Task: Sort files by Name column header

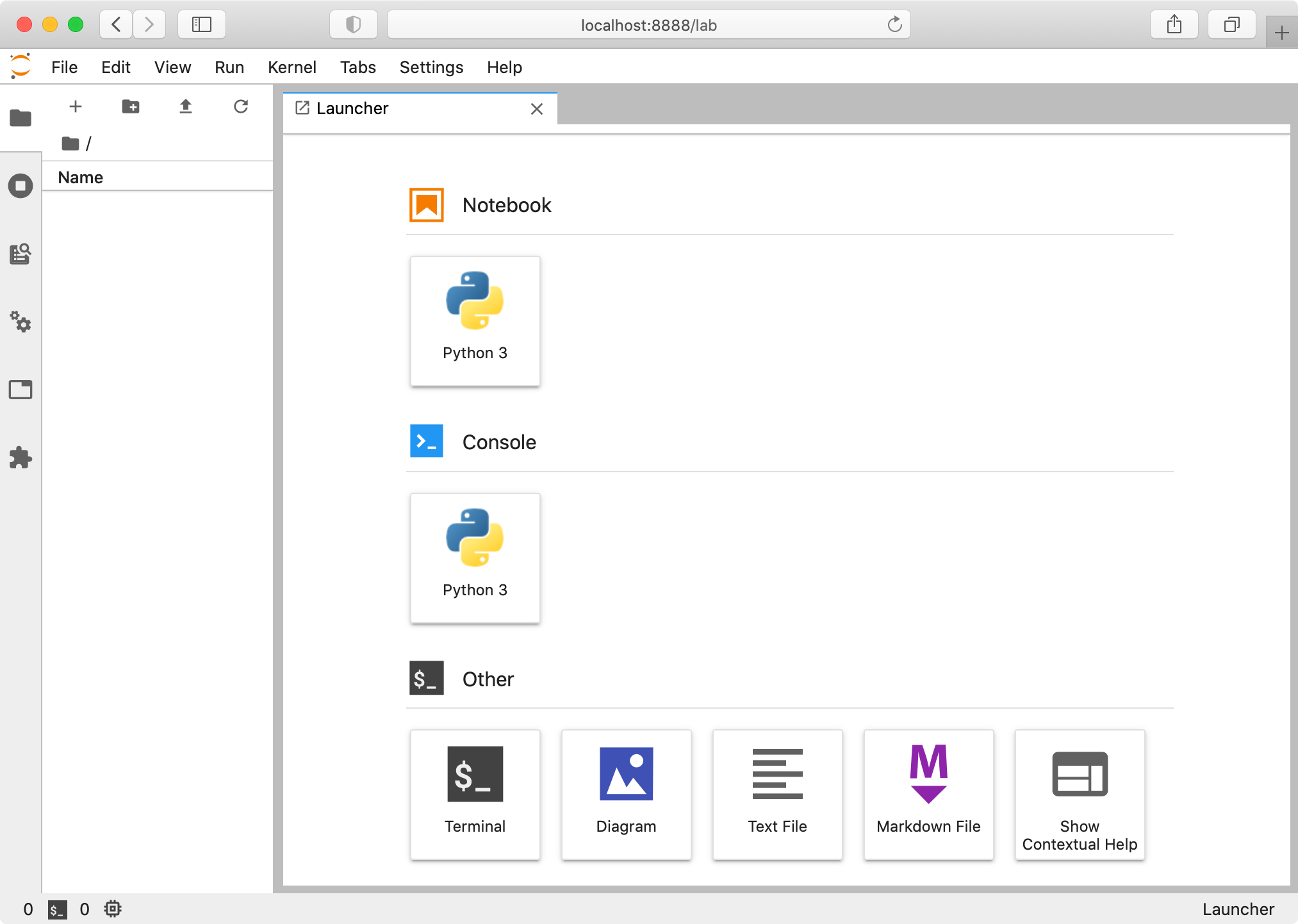Action: click(x=81, y=177)
